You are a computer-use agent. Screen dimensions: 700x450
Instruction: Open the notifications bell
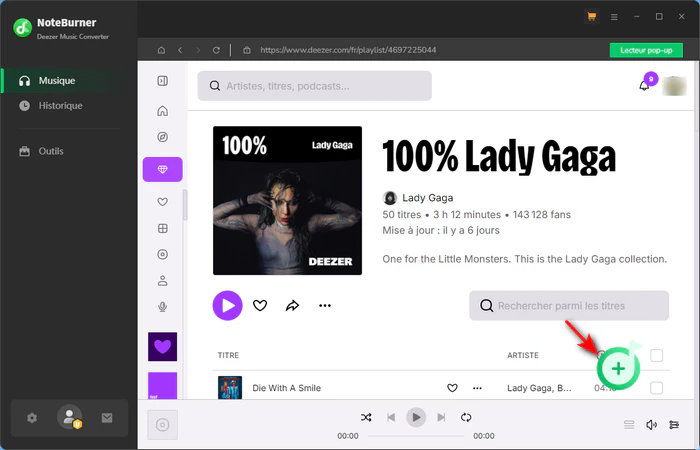click(644, 86)
